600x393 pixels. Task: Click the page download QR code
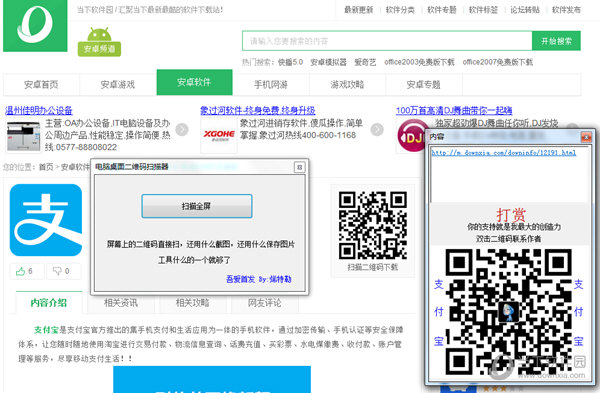[373, 225]
